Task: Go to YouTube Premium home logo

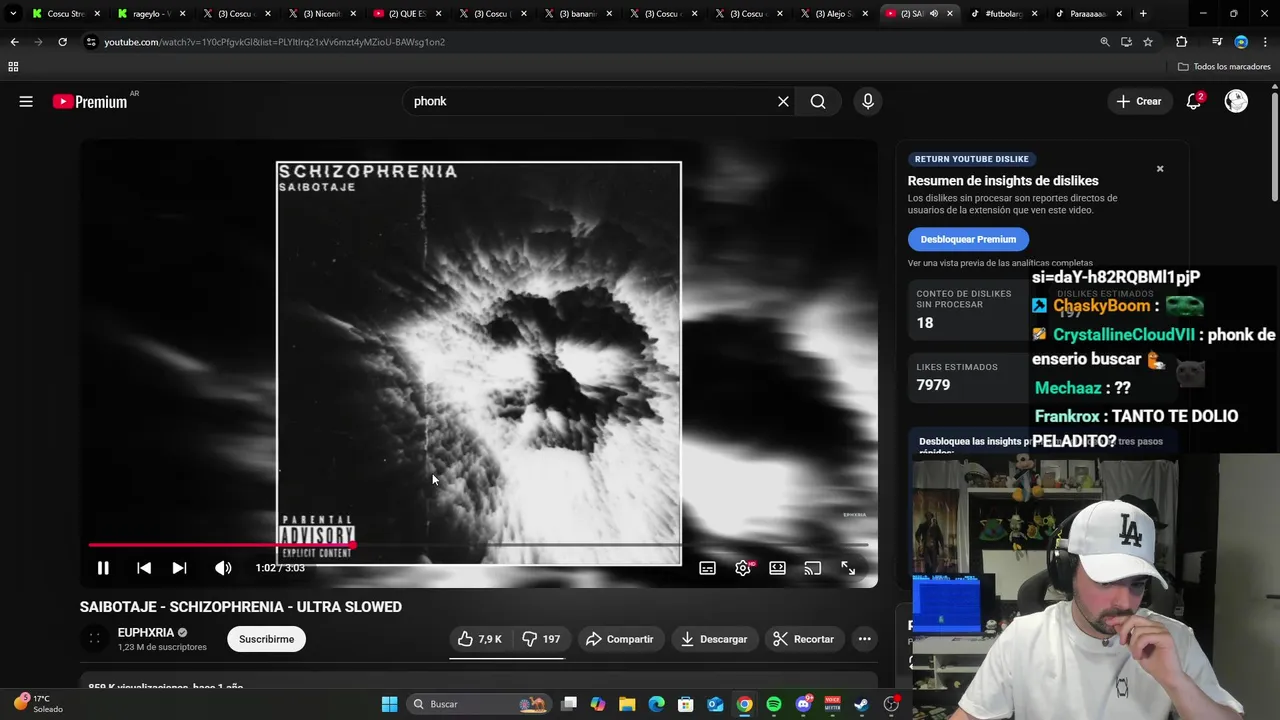Action: coord(90,101)
